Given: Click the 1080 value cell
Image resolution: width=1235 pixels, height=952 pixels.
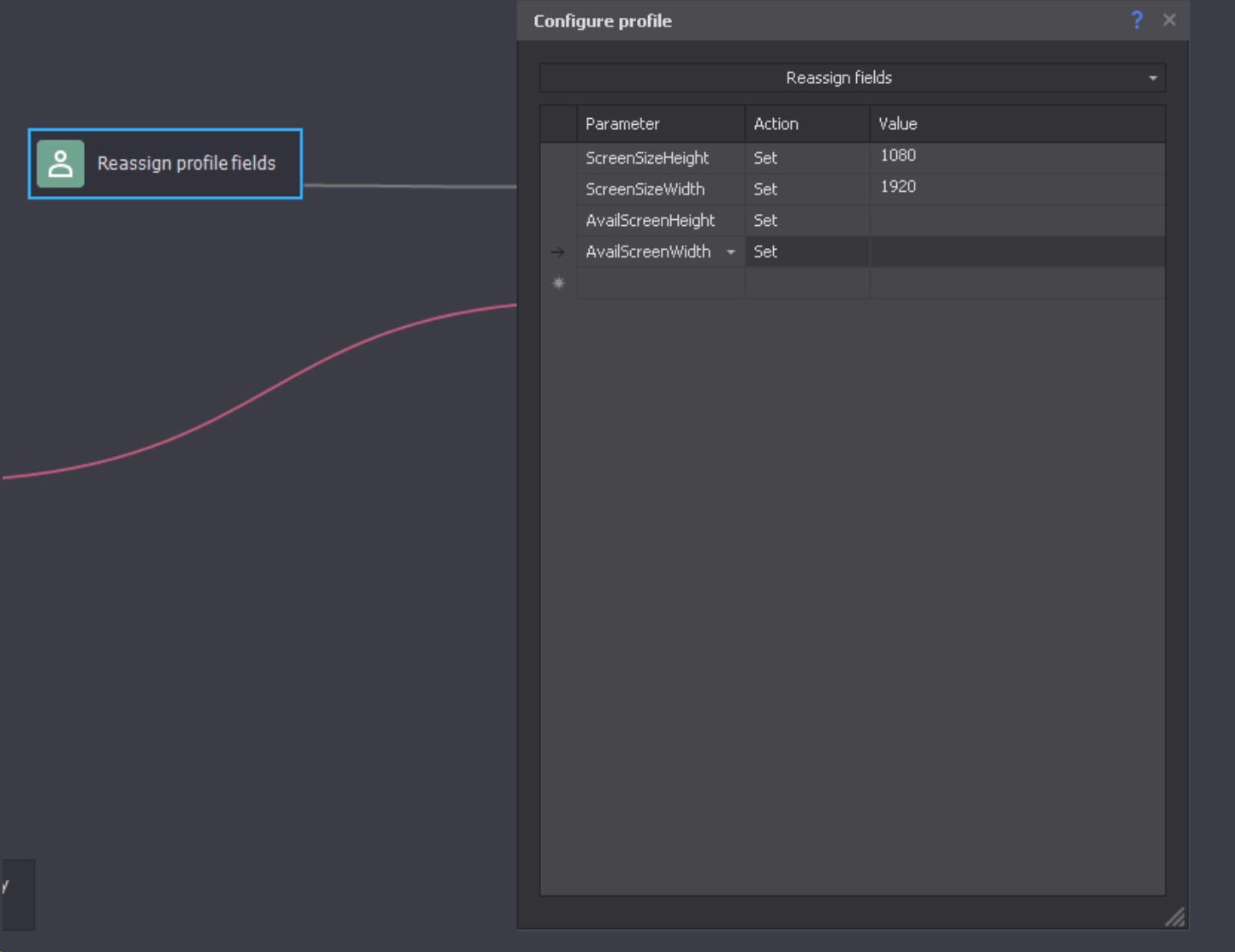Looking at the screenshot, I should tap(1018, 158).
